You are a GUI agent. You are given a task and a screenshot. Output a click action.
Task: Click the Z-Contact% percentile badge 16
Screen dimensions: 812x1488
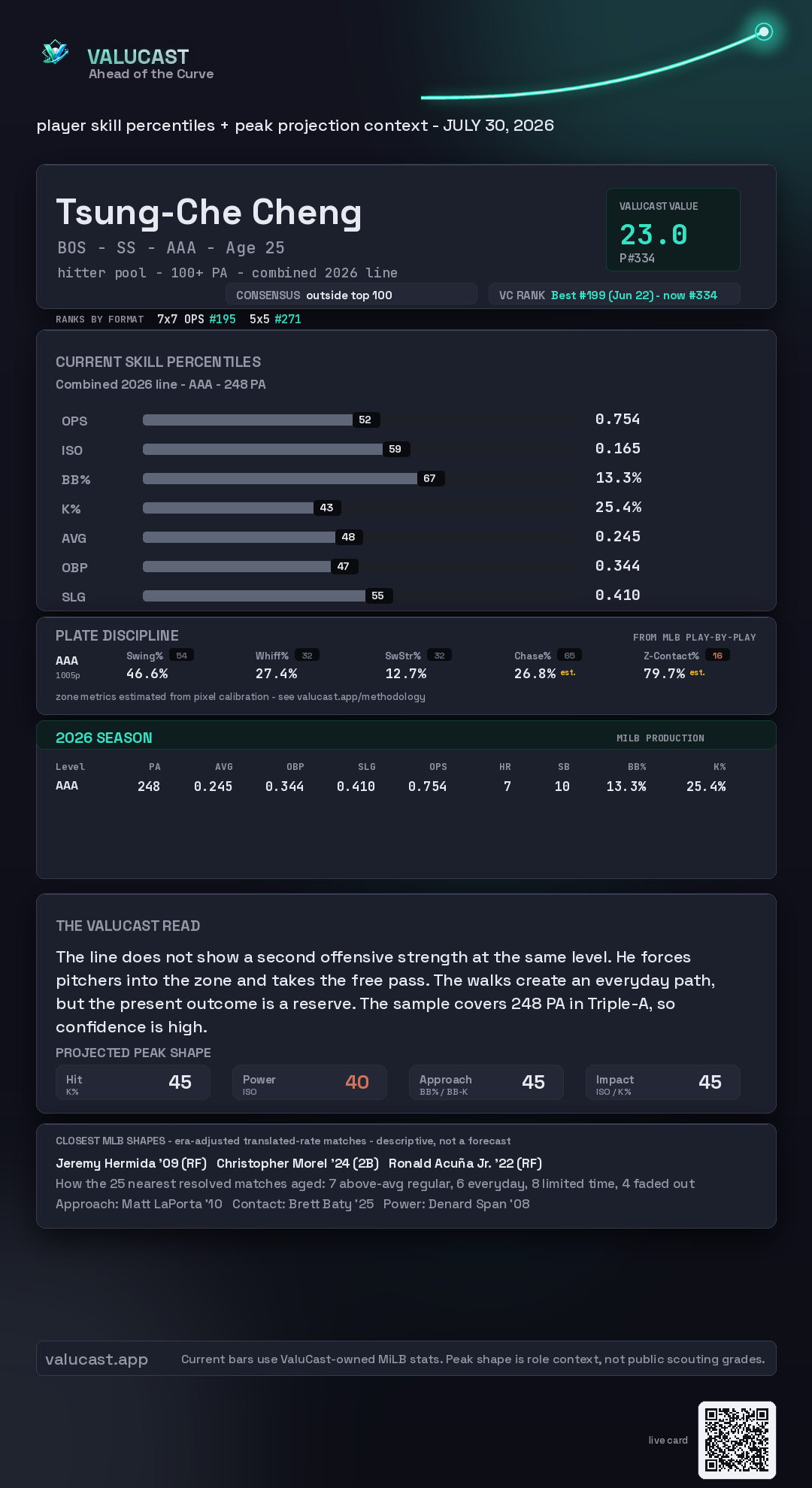pyautogui.click(x=717, y=656)
